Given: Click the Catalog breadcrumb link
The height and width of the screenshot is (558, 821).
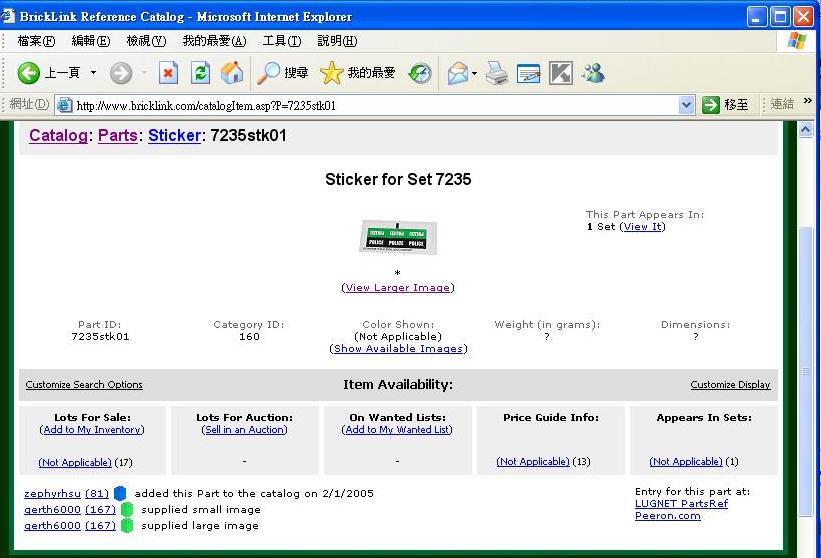Looking at the screenshot, I should tap(58, 136).
